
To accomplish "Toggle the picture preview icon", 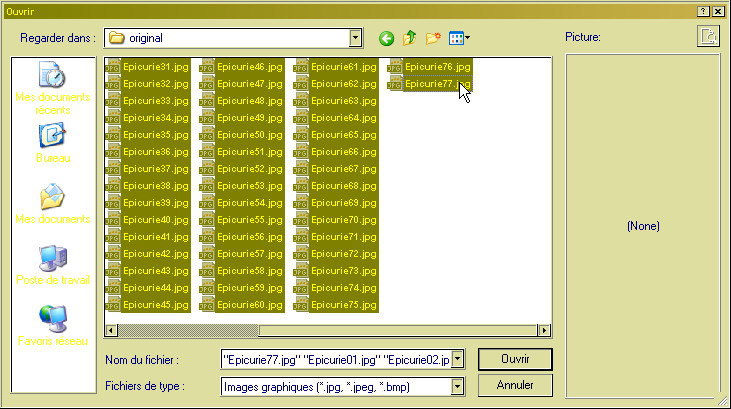I will [x=708, y=37].
